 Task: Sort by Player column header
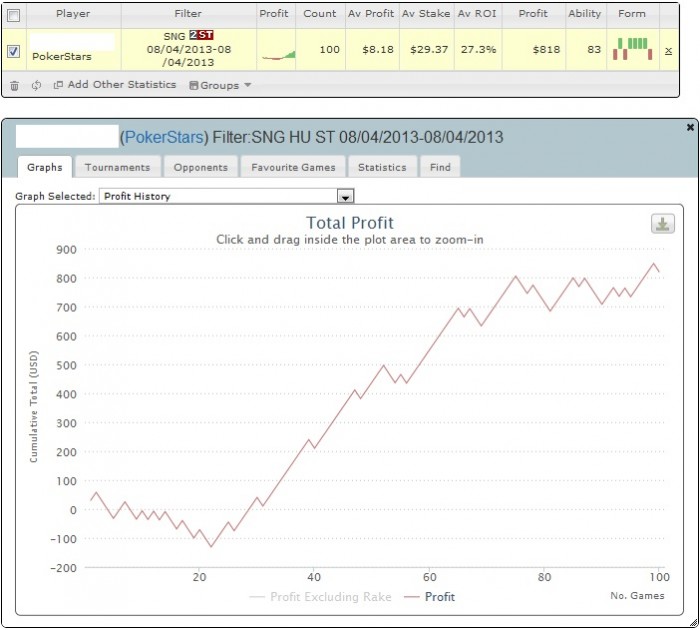point(73,14)
